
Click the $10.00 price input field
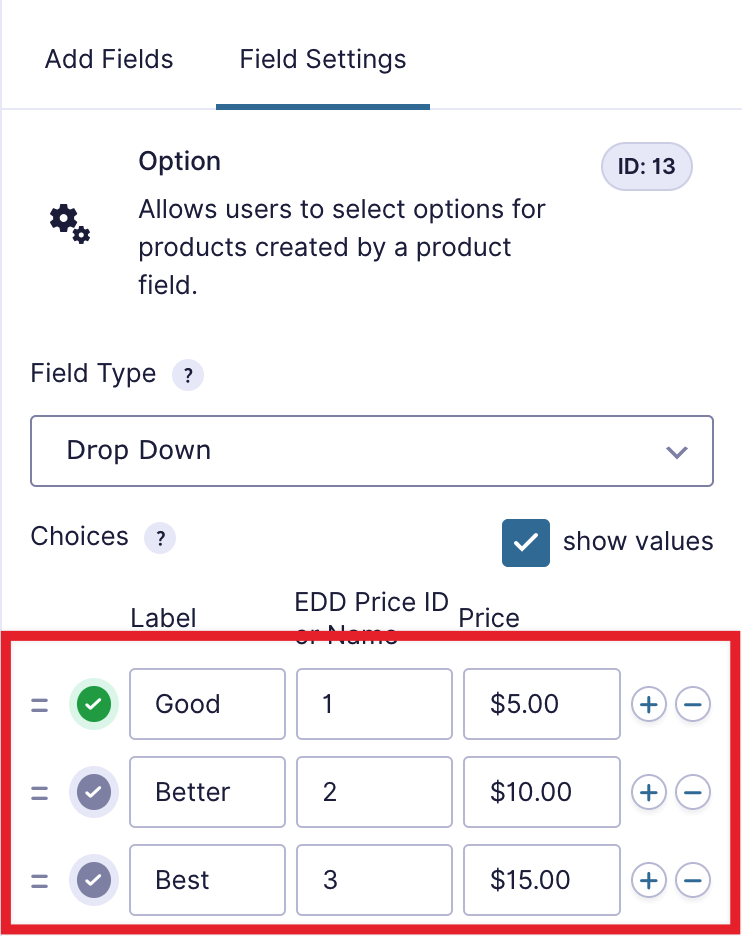[541, 793]
